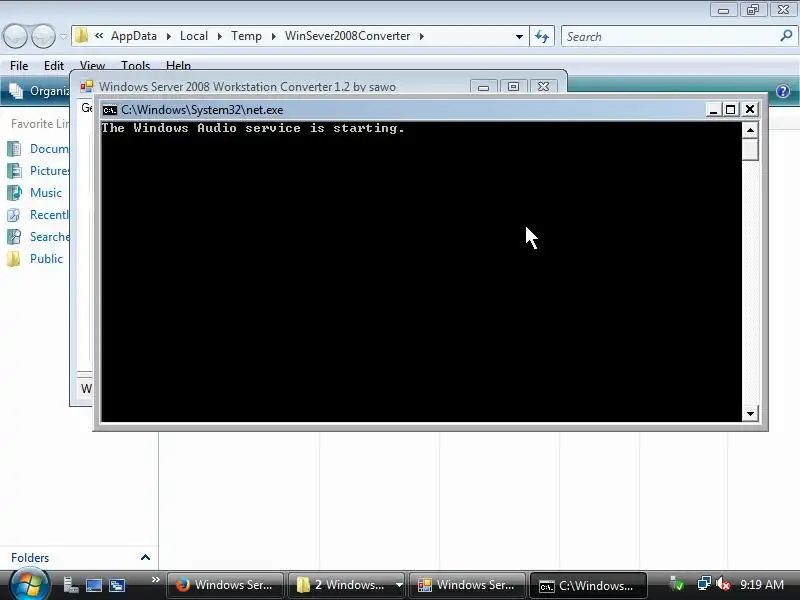
Task: Click the 9:19 AM clock
Action: point(762,585)
